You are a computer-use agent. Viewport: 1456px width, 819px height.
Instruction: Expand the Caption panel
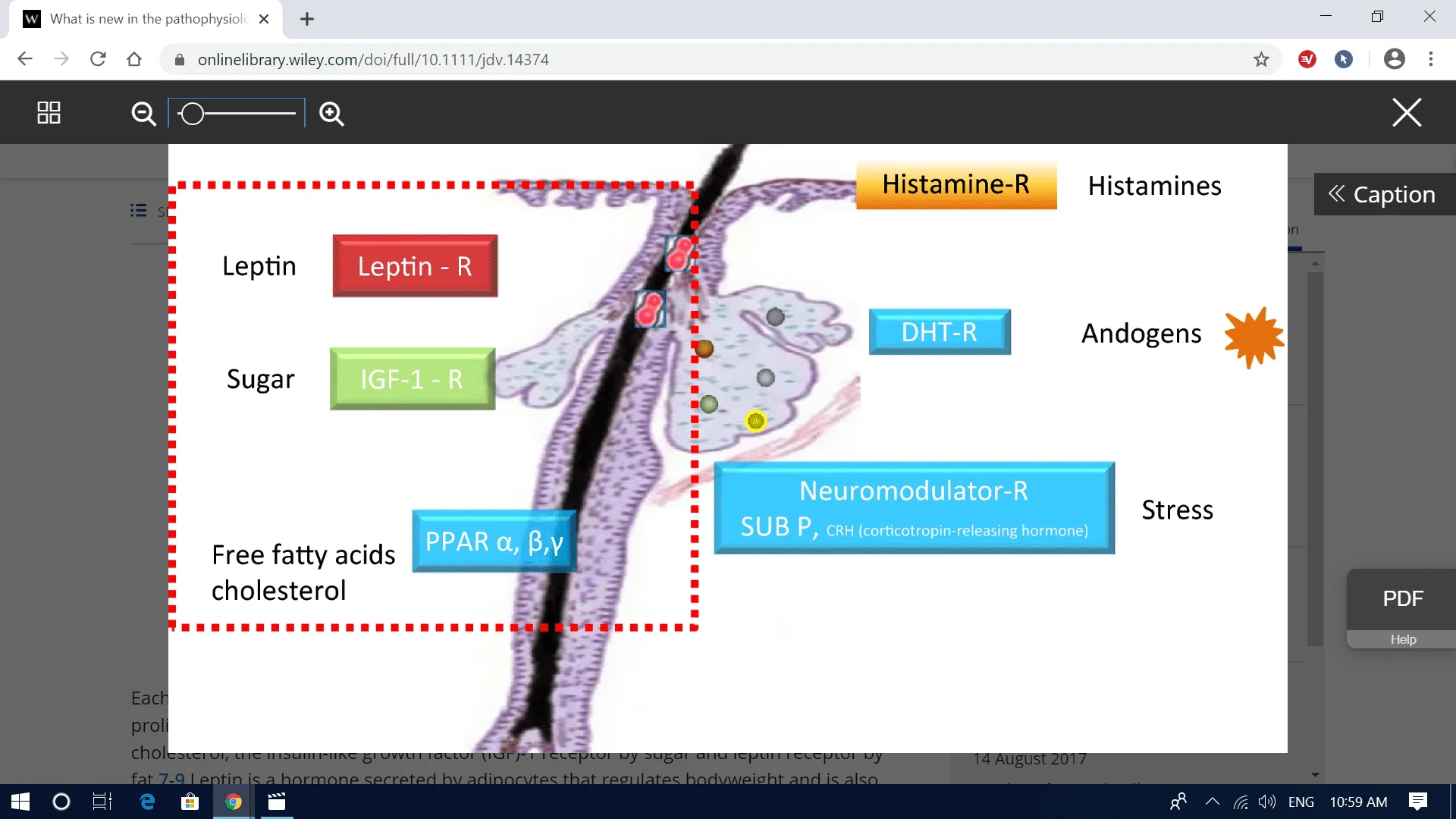(1382, 194)
